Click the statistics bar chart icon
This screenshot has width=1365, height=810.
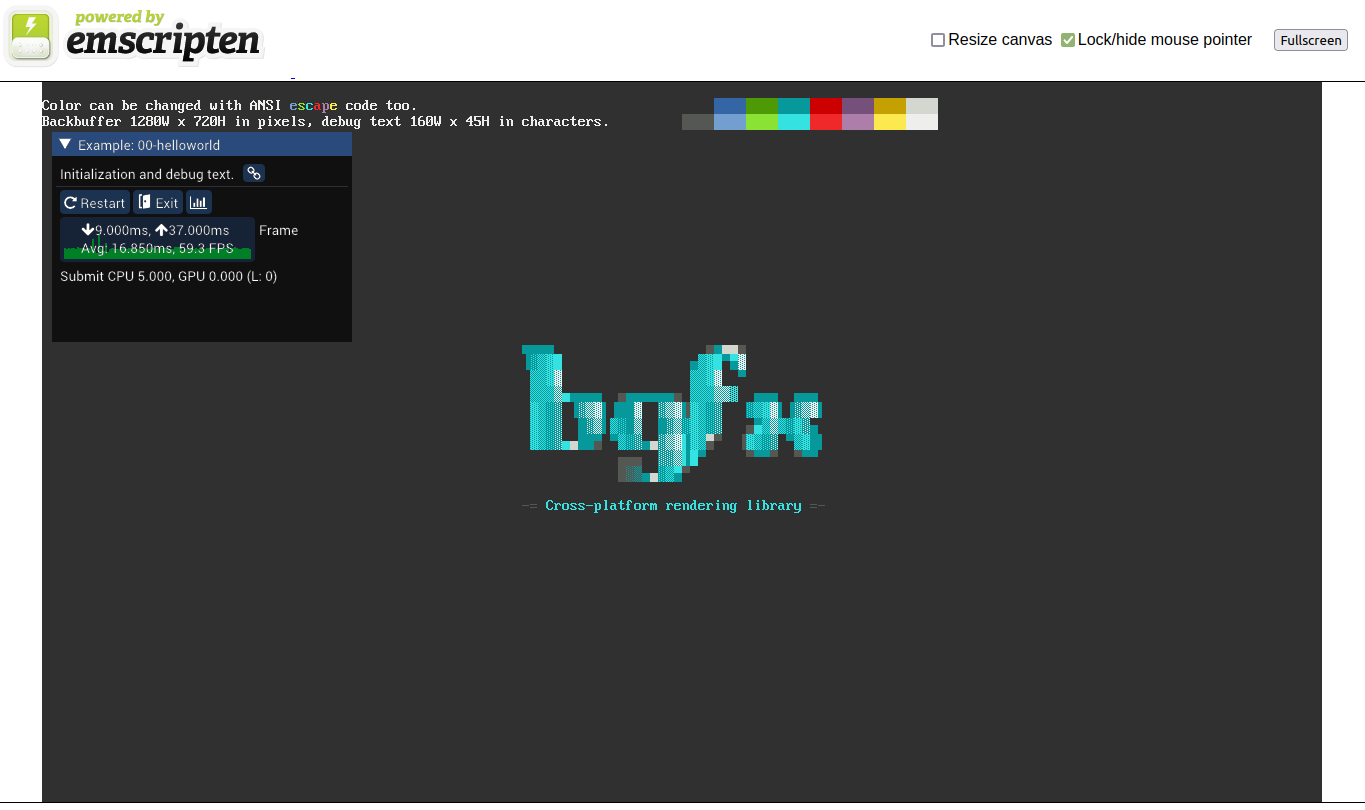pos(198,201)
